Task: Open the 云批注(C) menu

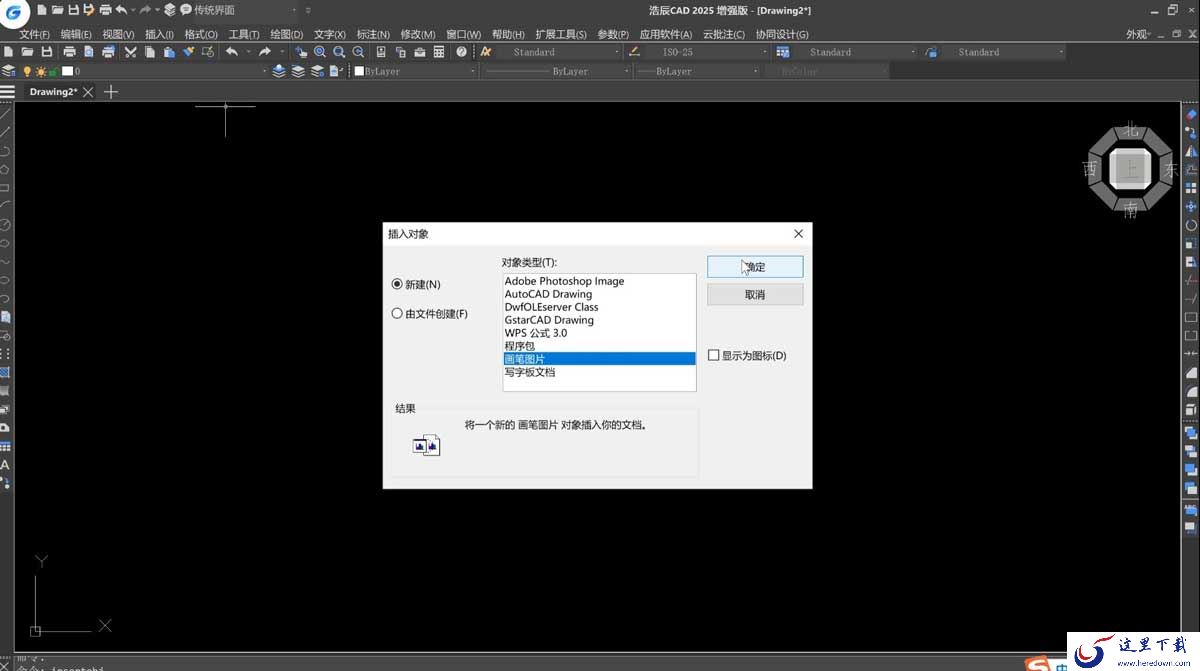Action: (723, 34)
